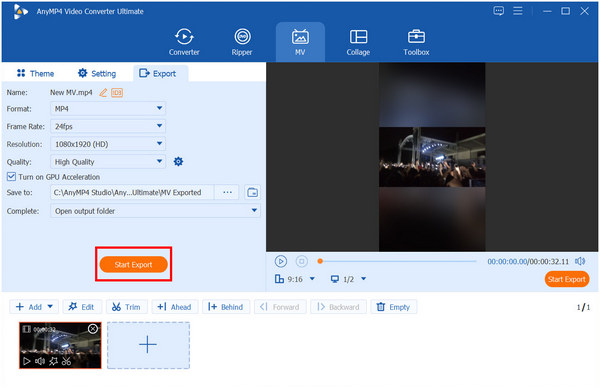Toggle Turn on GPU Acceleration checkbox
This screenshot has height=388, width=600.
pyautogui.click(x=11, y=177)
